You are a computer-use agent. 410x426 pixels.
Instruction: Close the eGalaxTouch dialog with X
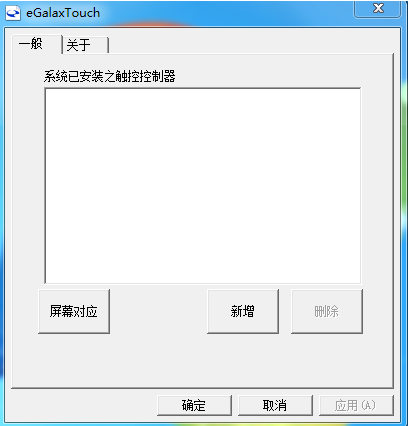[377, 8]
